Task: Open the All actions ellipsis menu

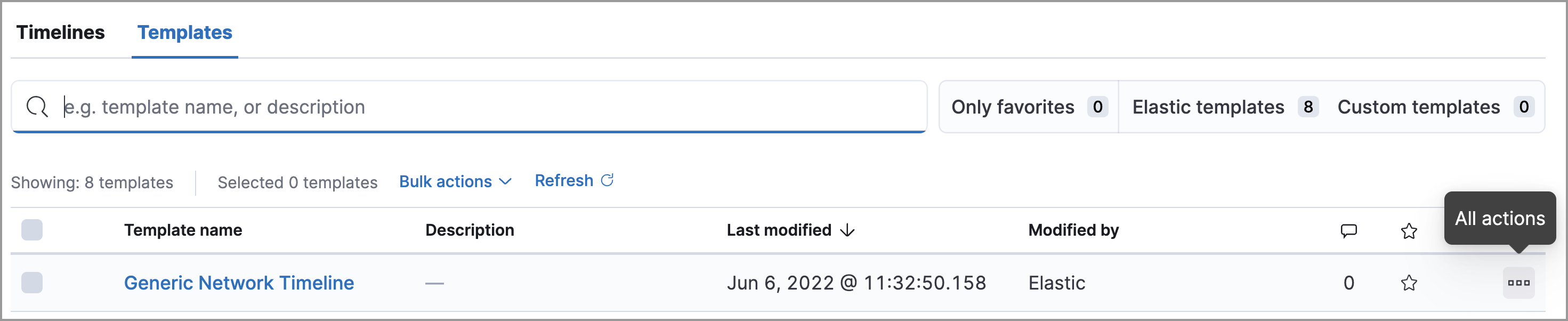Action: 1519,283
